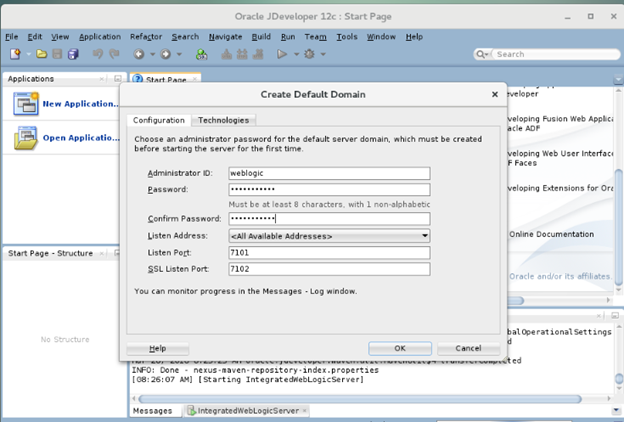Click the Save toolbar icon
The image size is (624, 422).
(x=57, y=54)
